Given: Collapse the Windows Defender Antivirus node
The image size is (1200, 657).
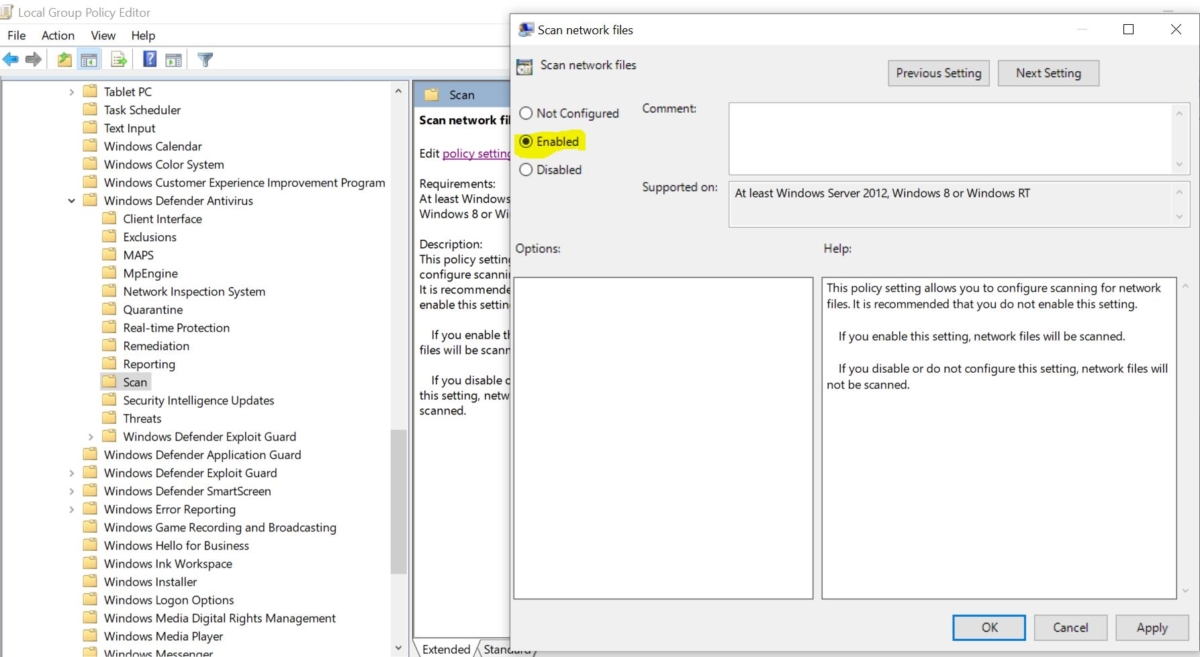Looking at the screenshot, I should (71, 200).
